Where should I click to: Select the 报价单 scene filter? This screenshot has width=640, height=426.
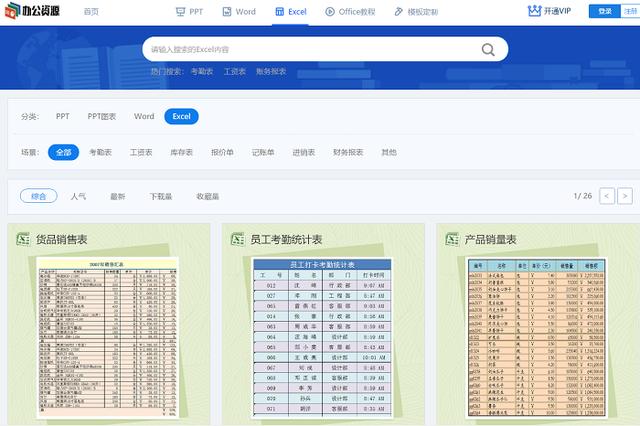(x=222, y=152)
